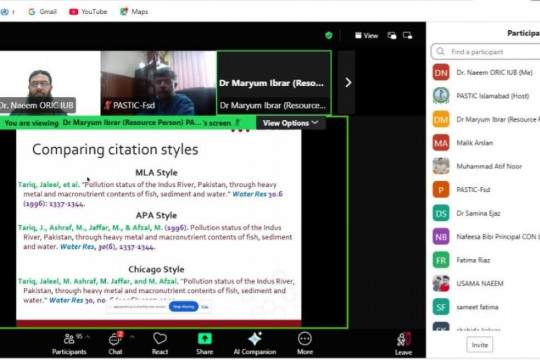The image size is (540, 360).
Task: Click the PASTIC Islamabad logo avatar
Action: pos(441,96)
